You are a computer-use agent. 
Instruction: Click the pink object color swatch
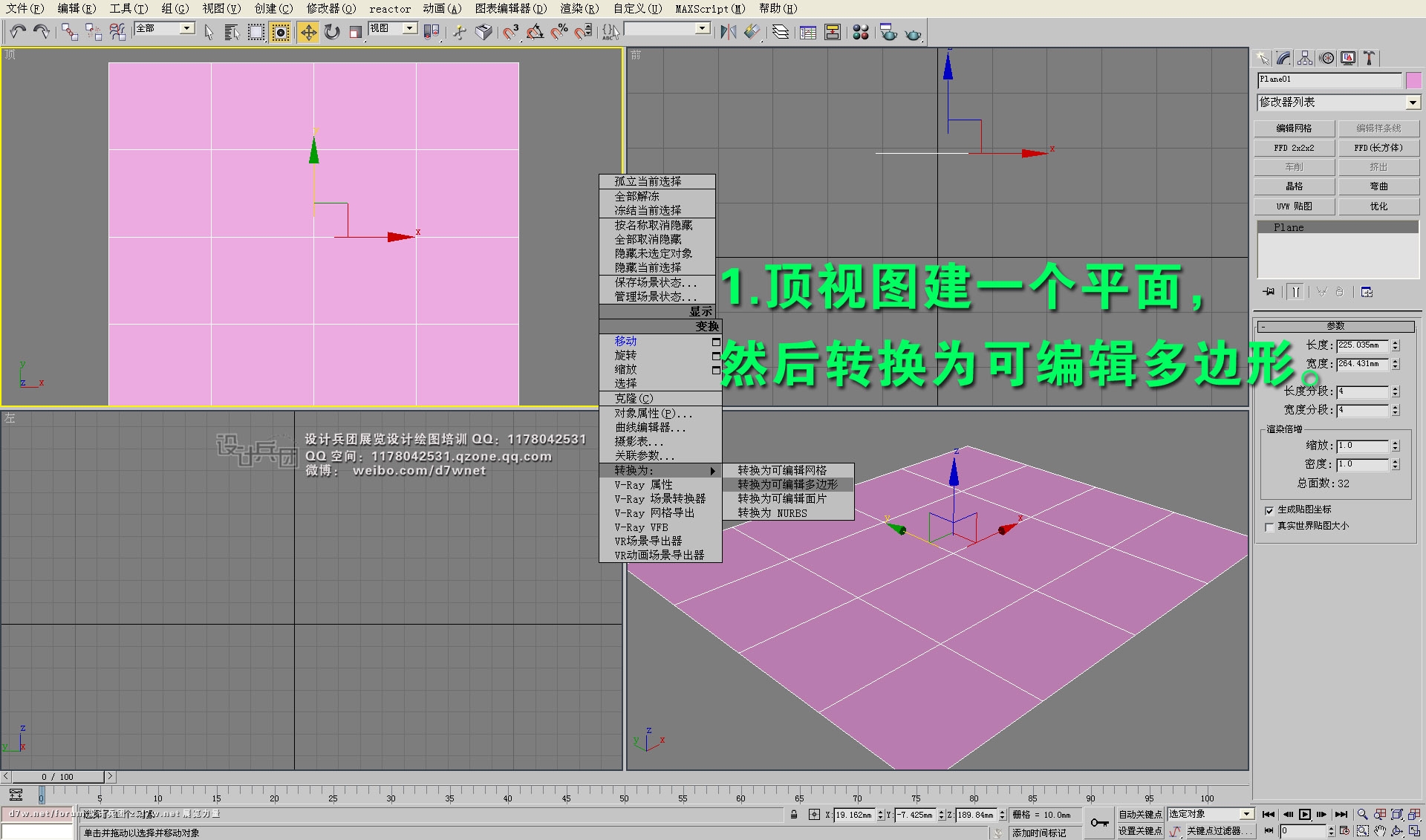[x=1413, y=80]
